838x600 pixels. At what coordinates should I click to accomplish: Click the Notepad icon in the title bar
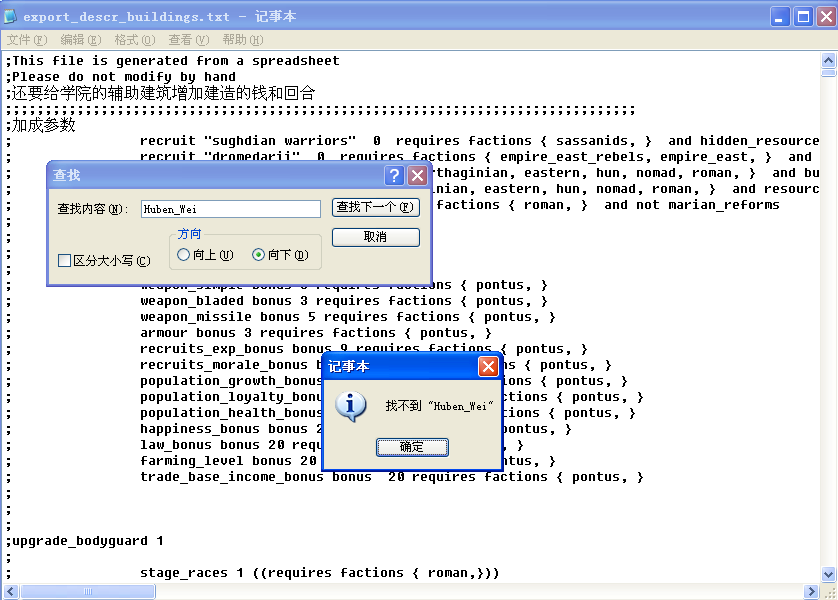click(x=11, y=17)
